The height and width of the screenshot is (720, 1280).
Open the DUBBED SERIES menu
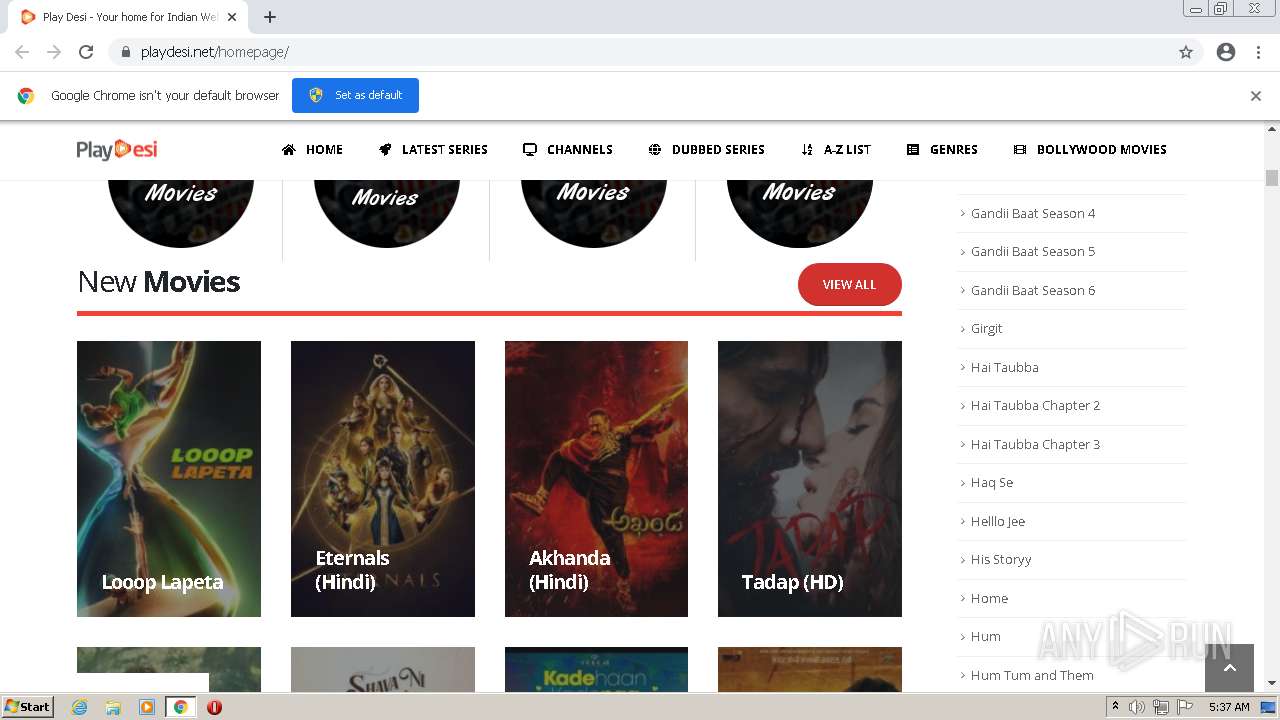coord(706,149)
